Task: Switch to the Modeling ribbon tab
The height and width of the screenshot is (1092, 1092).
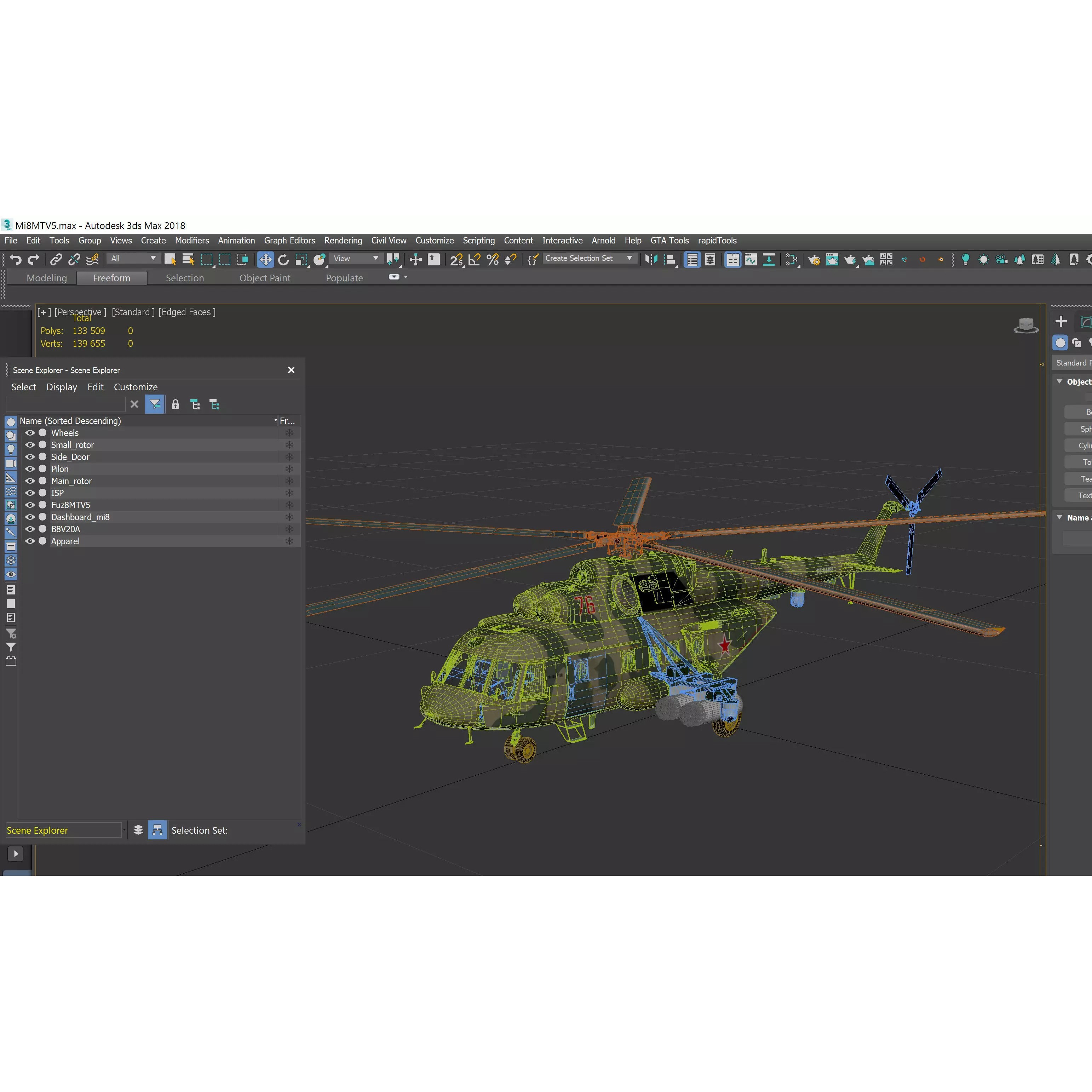Action: [47, 277]
